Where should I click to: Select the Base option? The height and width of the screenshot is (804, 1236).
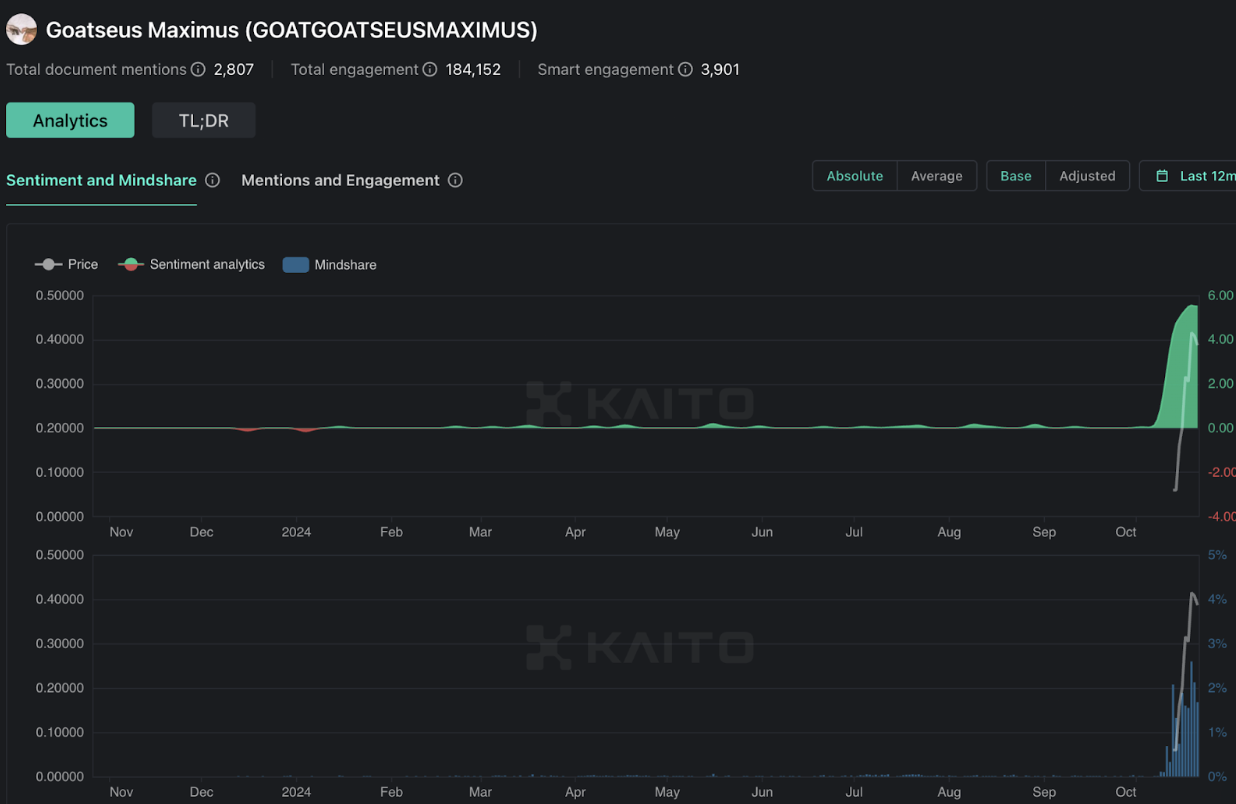point(1016,176)
